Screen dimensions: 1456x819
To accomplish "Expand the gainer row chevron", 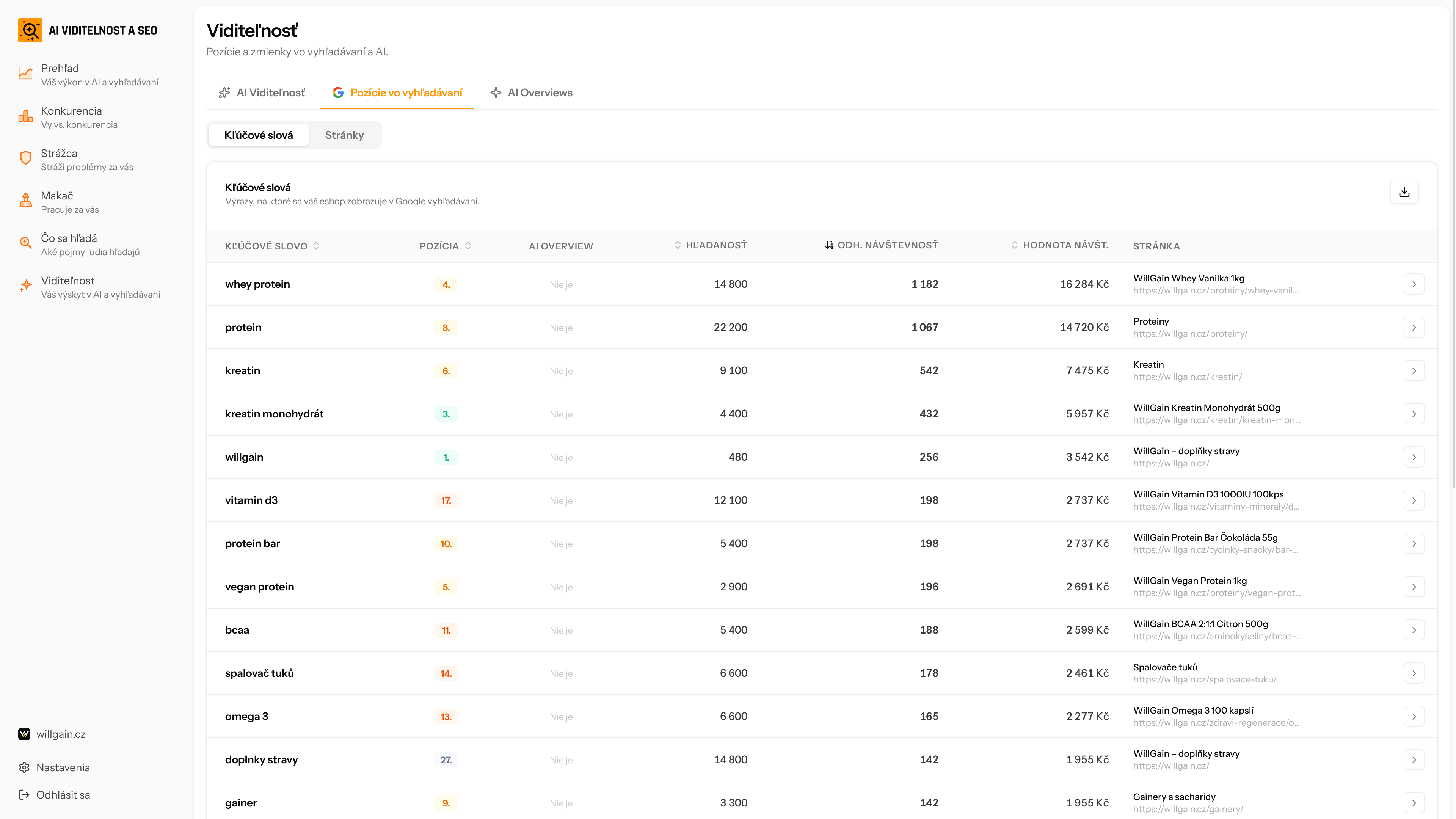I will pyautogui.click(x=1414, y=803).
